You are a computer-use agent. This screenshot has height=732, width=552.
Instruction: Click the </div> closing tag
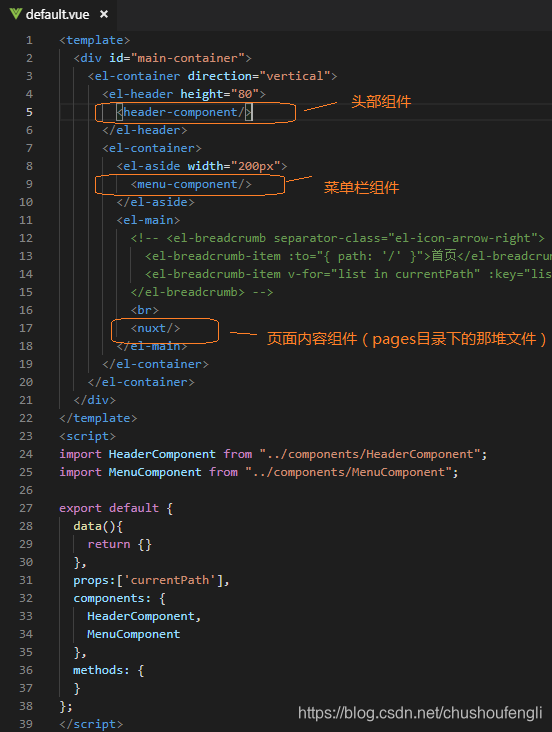[x=94, y=400]
